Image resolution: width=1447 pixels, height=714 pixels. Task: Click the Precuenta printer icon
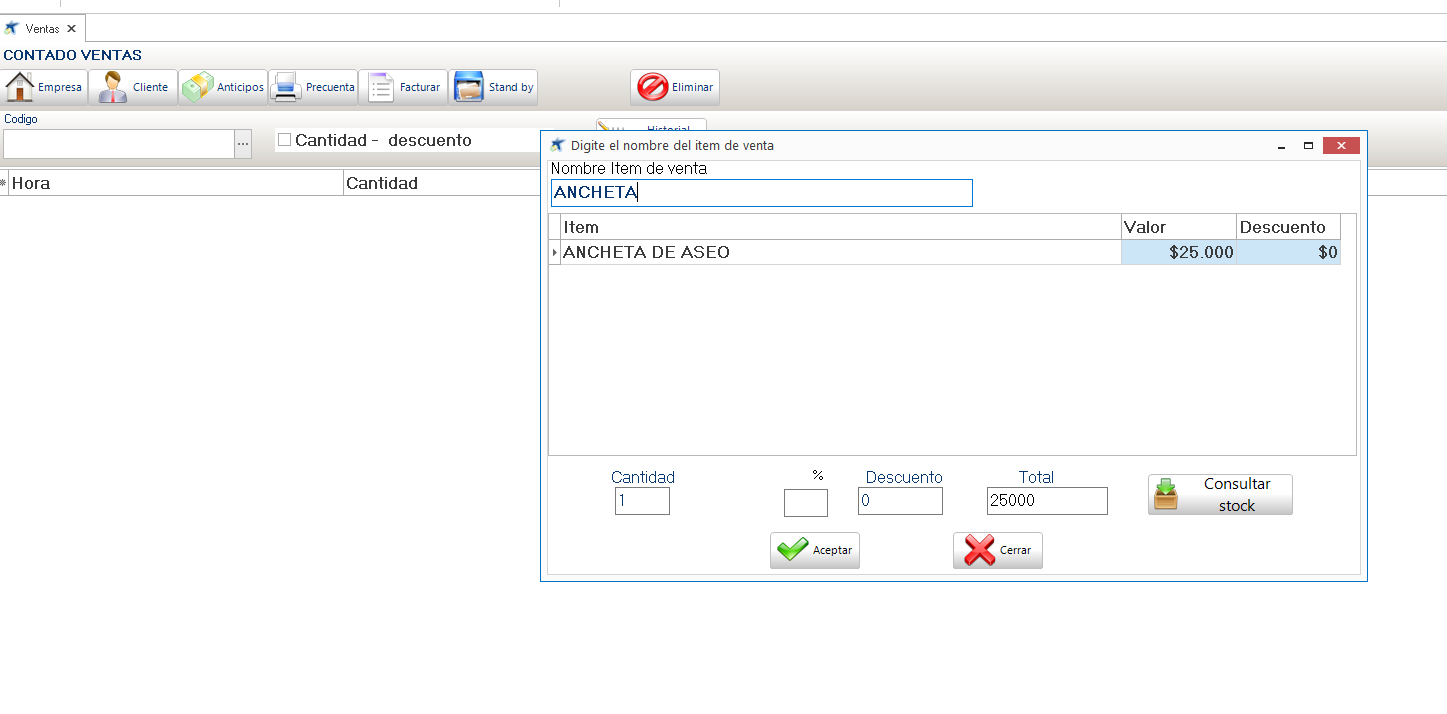286,87
